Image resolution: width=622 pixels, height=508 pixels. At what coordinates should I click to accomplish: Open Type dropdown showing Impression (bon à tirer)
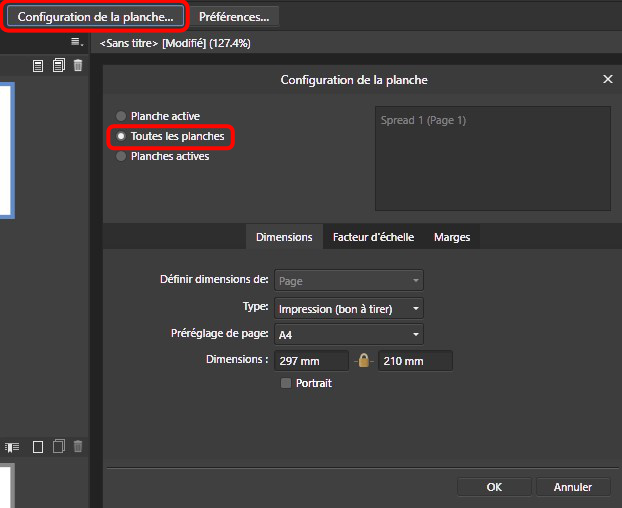pyautogui.click(x=349, y=309)
